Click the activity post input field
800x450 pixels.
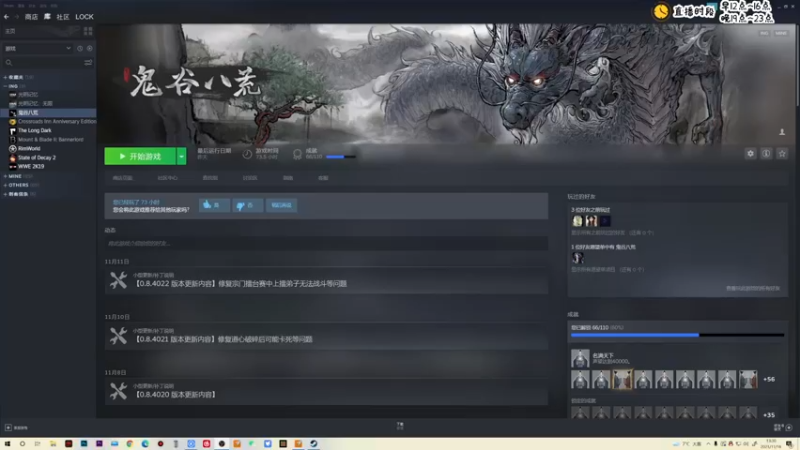pyautogui.click(x=327, y=243)
